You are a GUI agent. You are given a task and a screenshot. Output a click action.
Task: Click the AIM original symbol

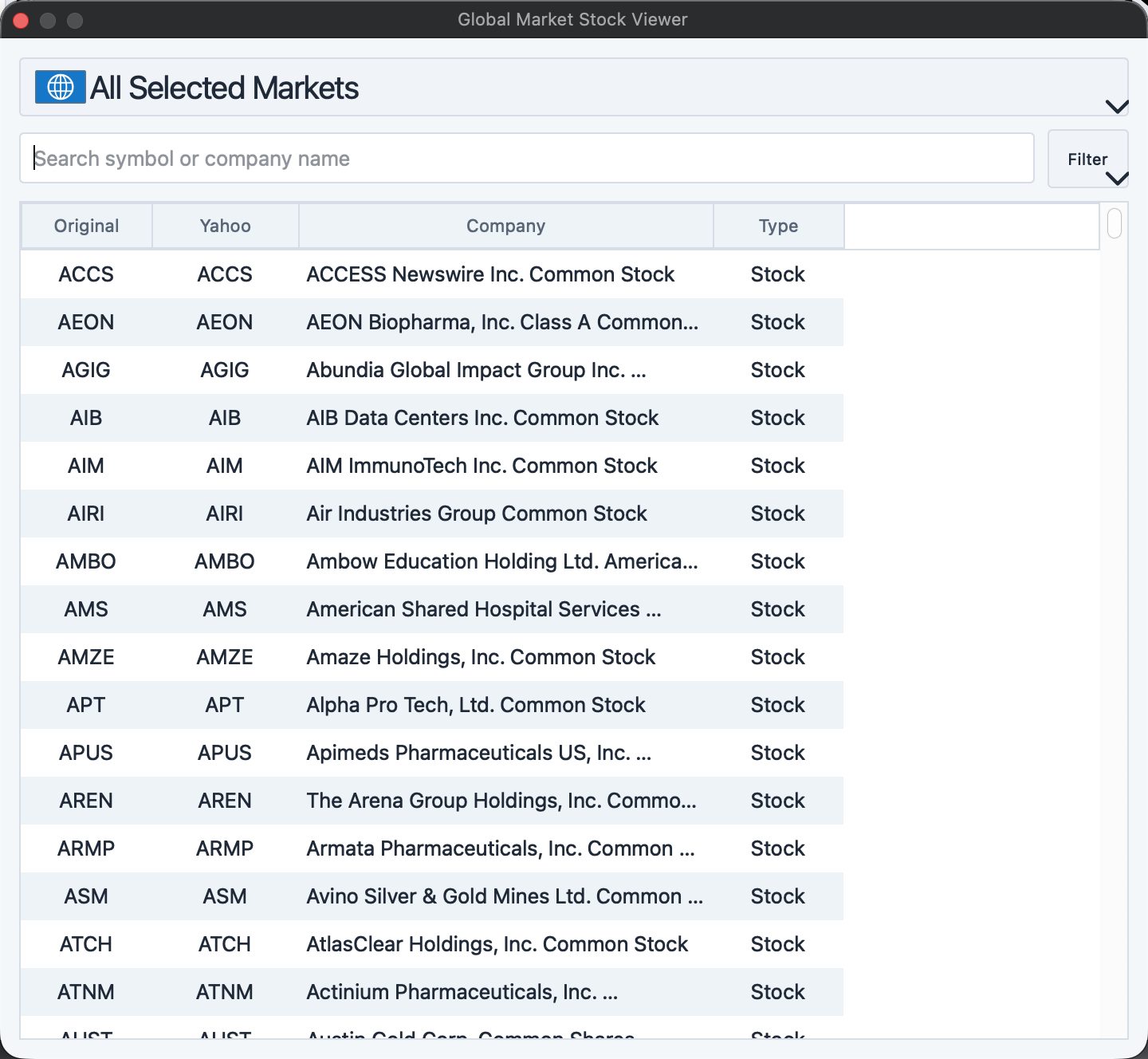pyautogui.click(x=86, y=466)
